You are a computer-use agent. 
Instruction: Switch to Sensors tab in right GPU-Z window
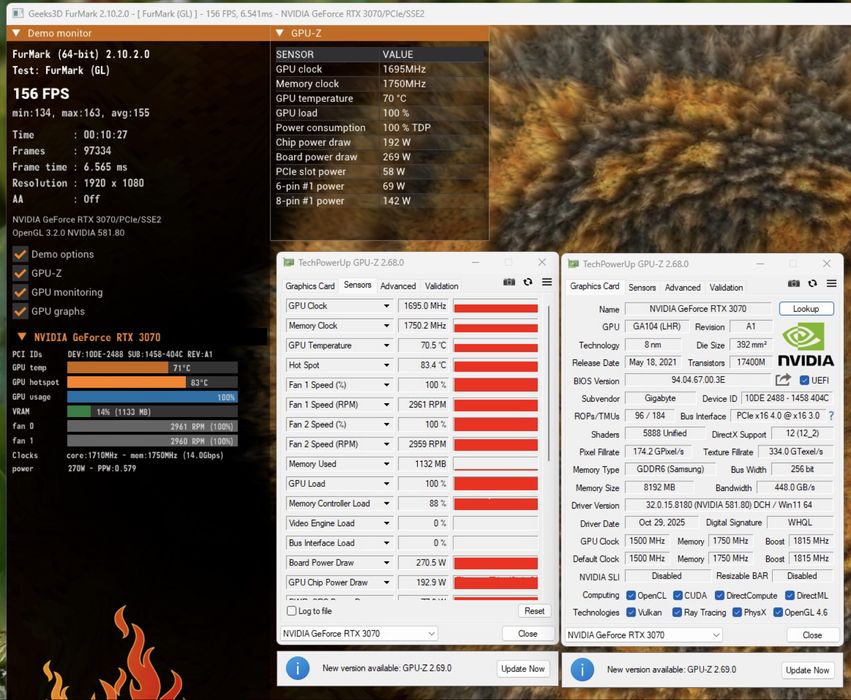[x=642, y=288]
